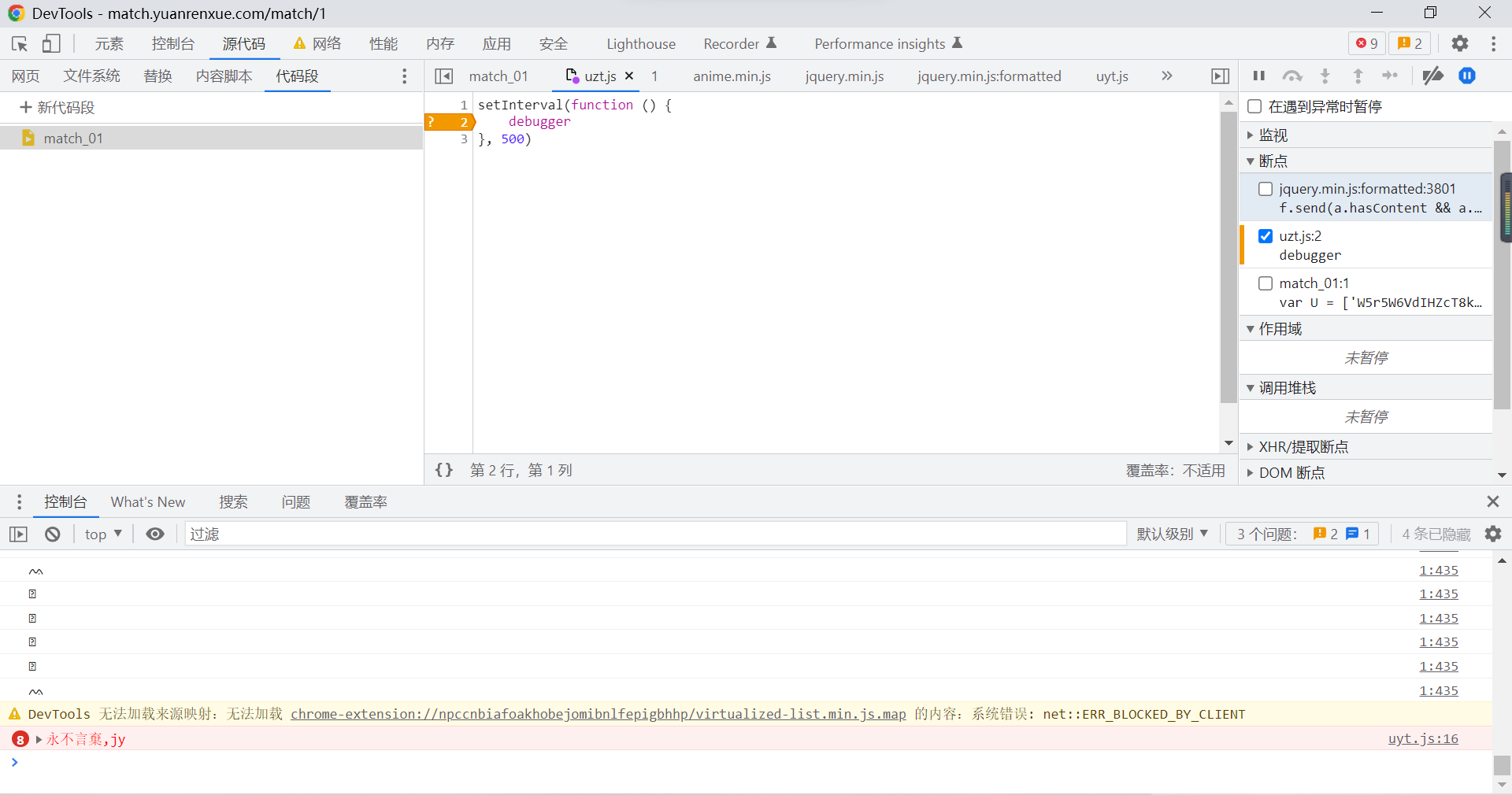Click the console output scrollbar thumb
Viewport: 1512px width, 795px height.
(1502, 765)
